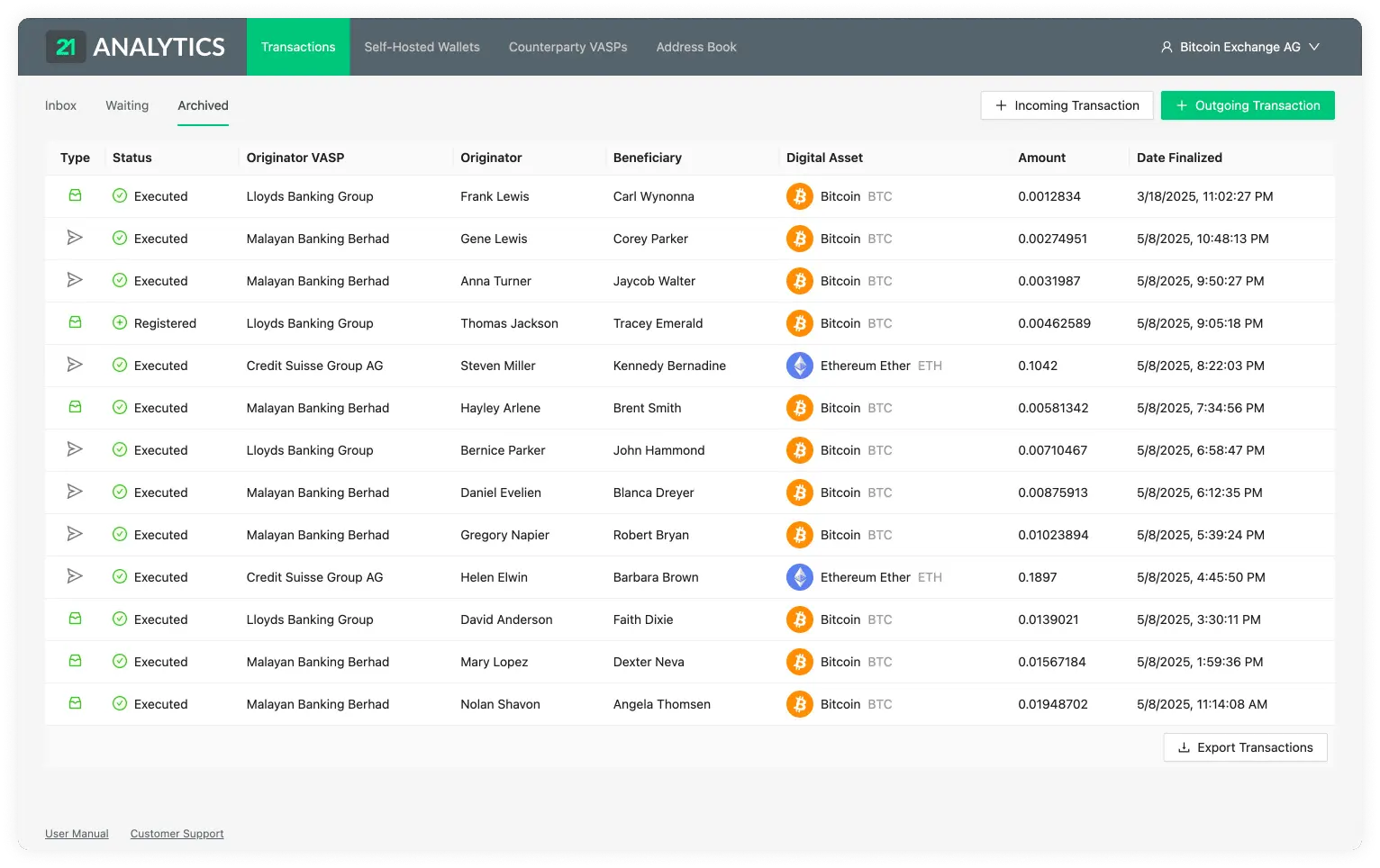
Task: Click amount 0.00462589
Action: tap(1054, 323)
